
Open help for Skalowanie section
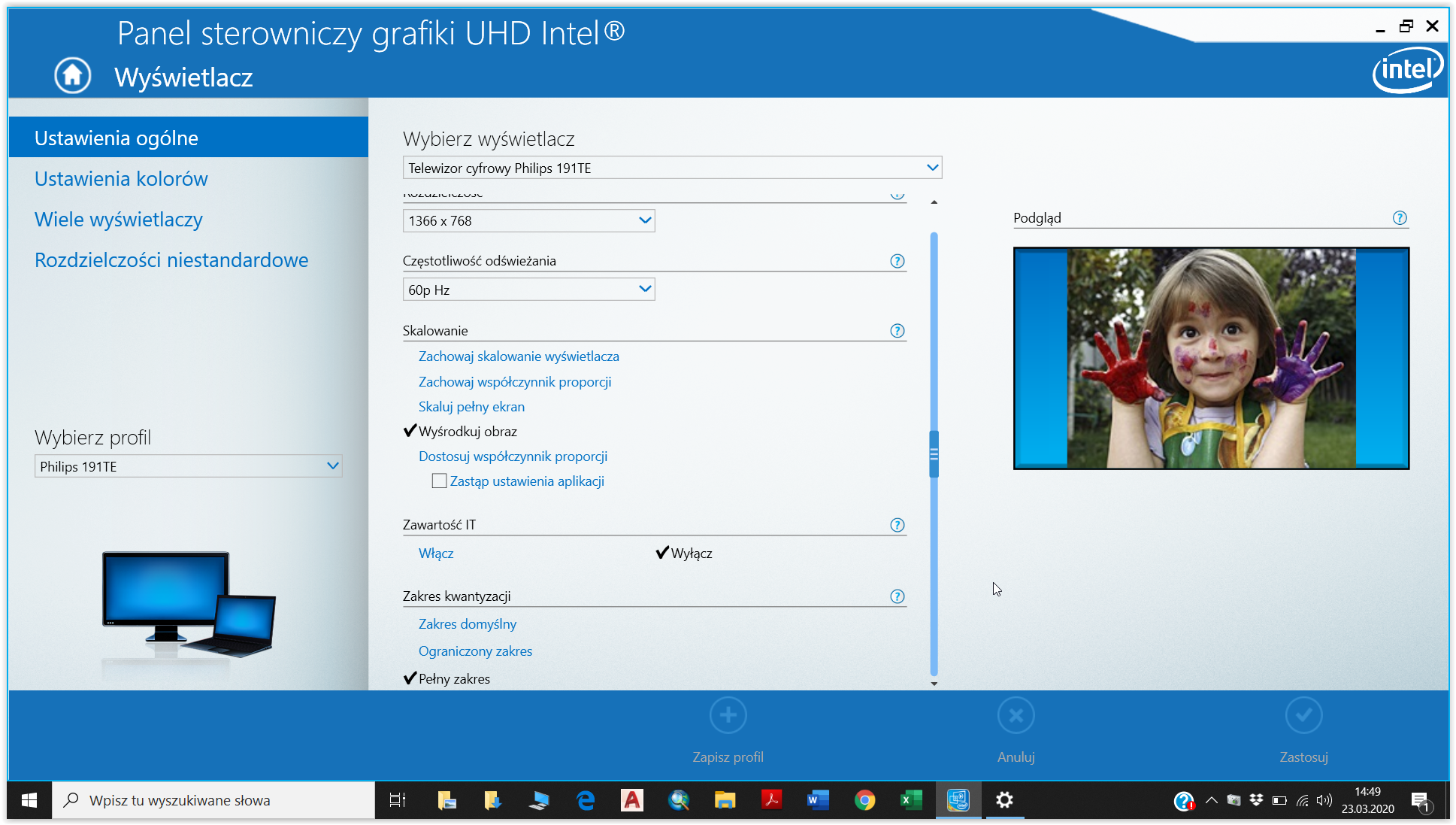(x=898, y=331)
